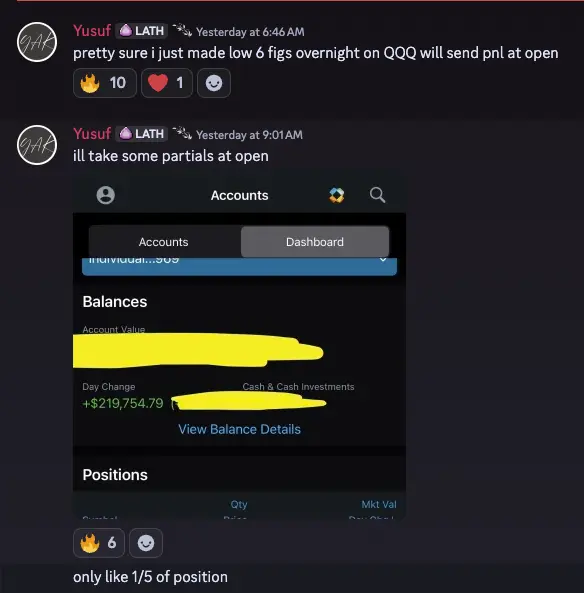Click the Yusuf username on the first message

92,31
